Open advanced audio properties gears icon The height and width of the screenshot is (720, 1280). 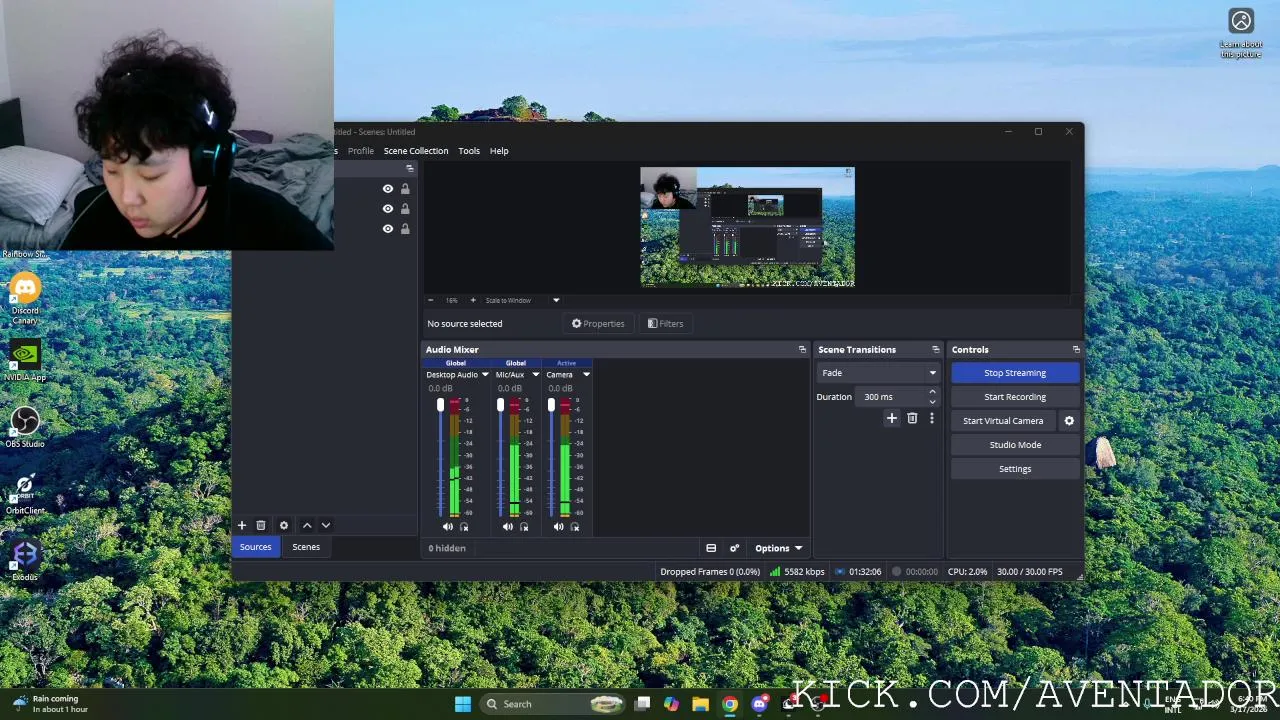point(734,548)
